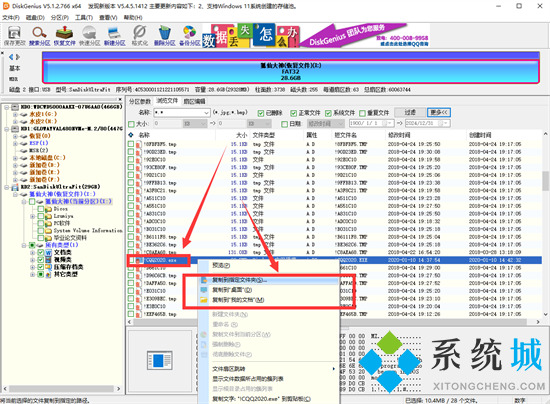Close the disk map pane with X
Screen dimensions: 550x404
(3, 53)
